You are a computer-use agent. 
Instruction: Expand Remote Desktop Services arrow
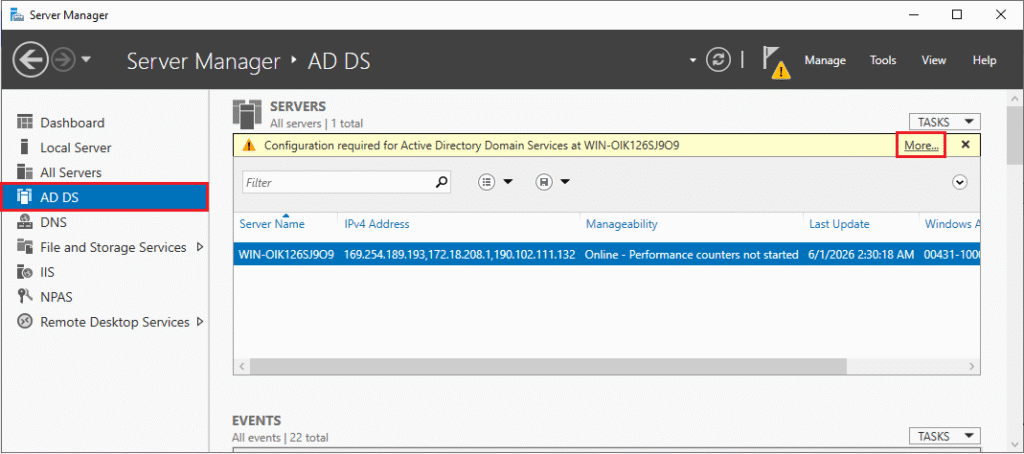pos(200,321)
